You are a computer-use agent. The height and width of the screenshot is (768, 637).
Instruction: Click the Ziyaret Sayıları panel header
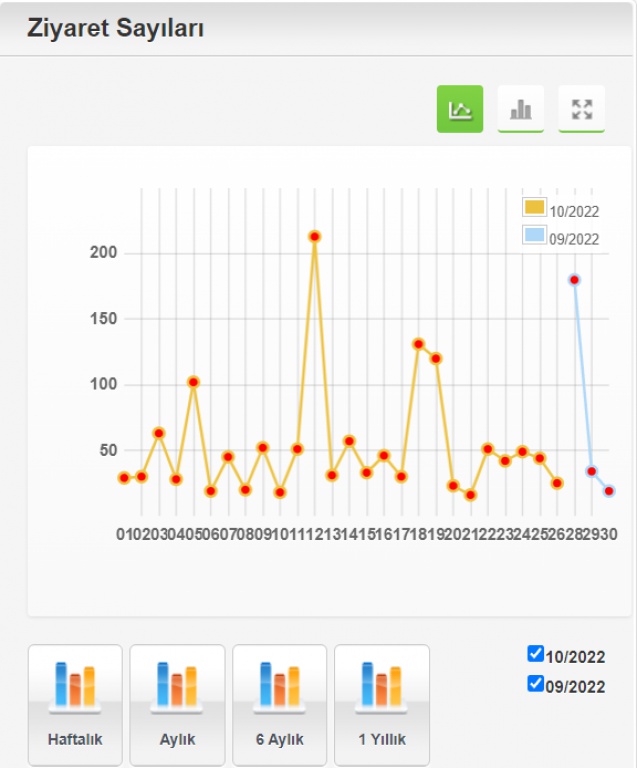(116, 29)
